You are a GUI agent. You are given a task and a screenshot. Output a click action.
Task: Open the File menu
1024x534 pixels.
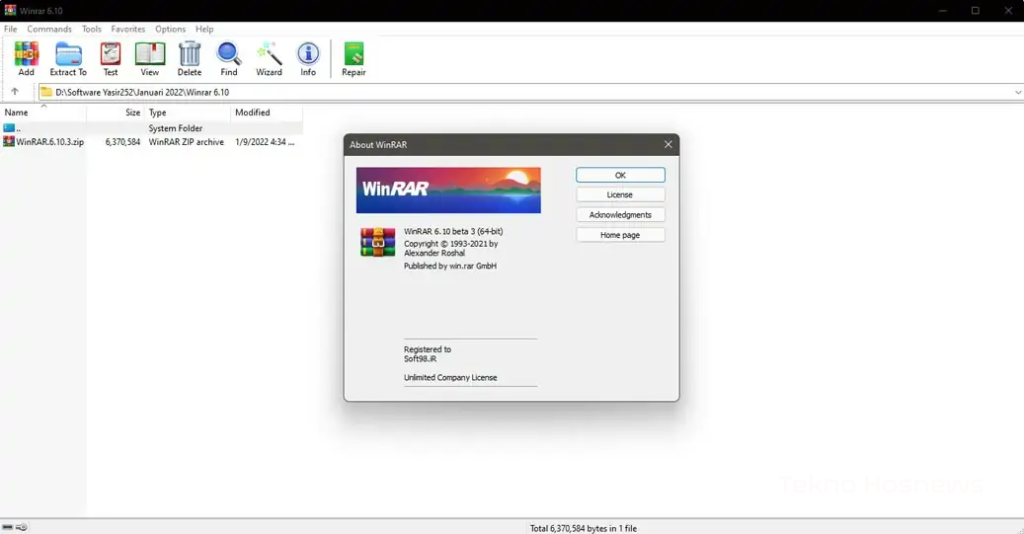(x=10, y=29)
